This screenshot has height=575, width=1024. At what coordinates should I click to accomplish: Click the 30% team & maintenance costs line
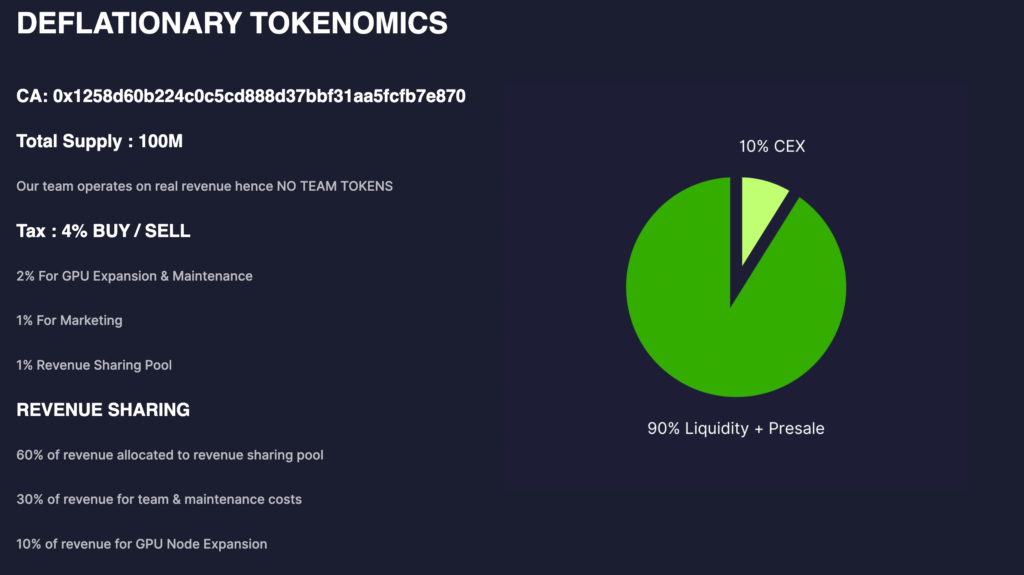[x=159, y=499]
